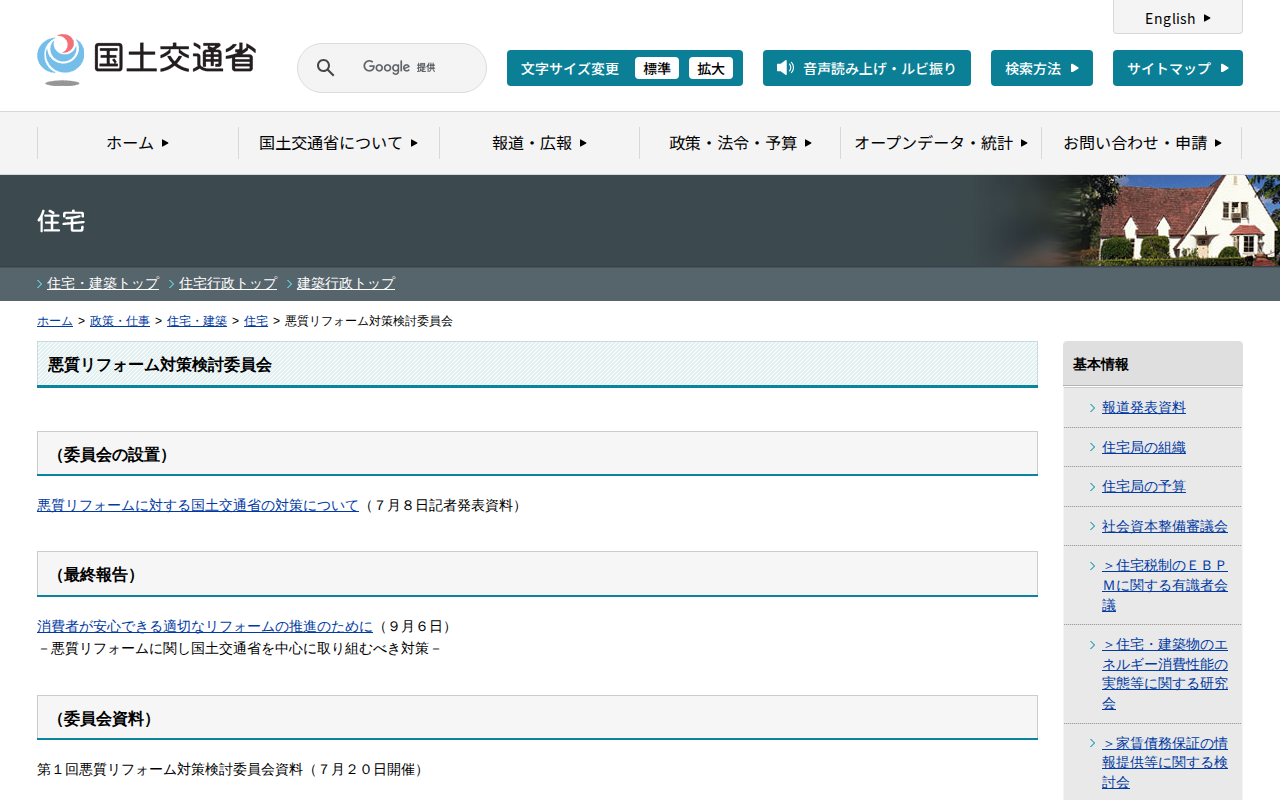Click the arrow icon beside English

pos(1207,18)
